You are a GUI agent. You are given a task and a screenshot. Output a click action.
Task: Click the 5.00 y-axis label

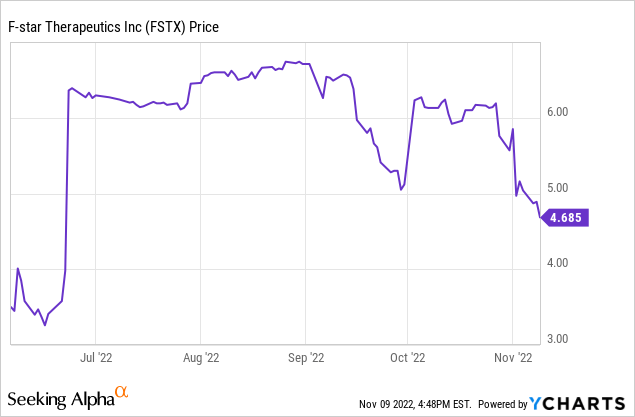[x=569, y=188]
